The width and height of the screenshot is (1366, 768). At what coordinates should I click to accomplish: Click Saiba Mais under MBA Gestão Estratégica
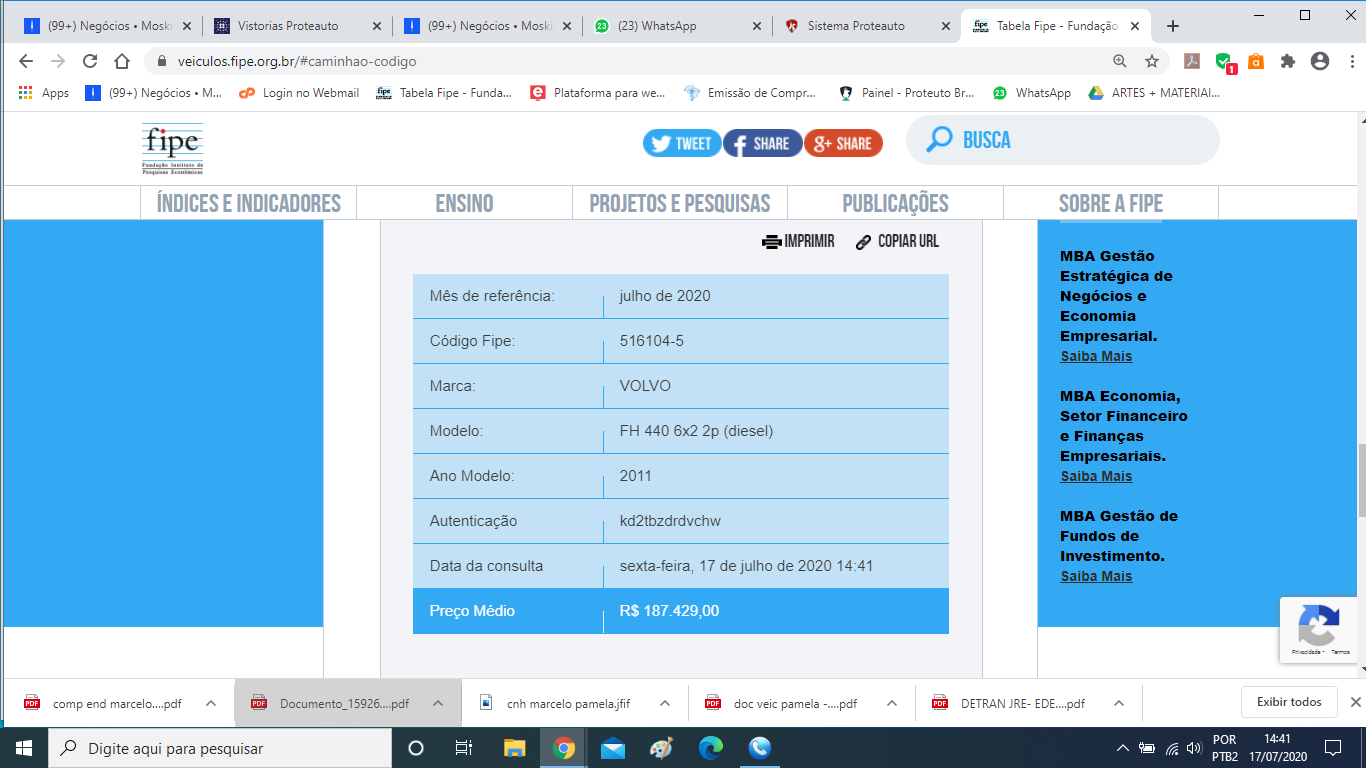tap(1096, 356)
